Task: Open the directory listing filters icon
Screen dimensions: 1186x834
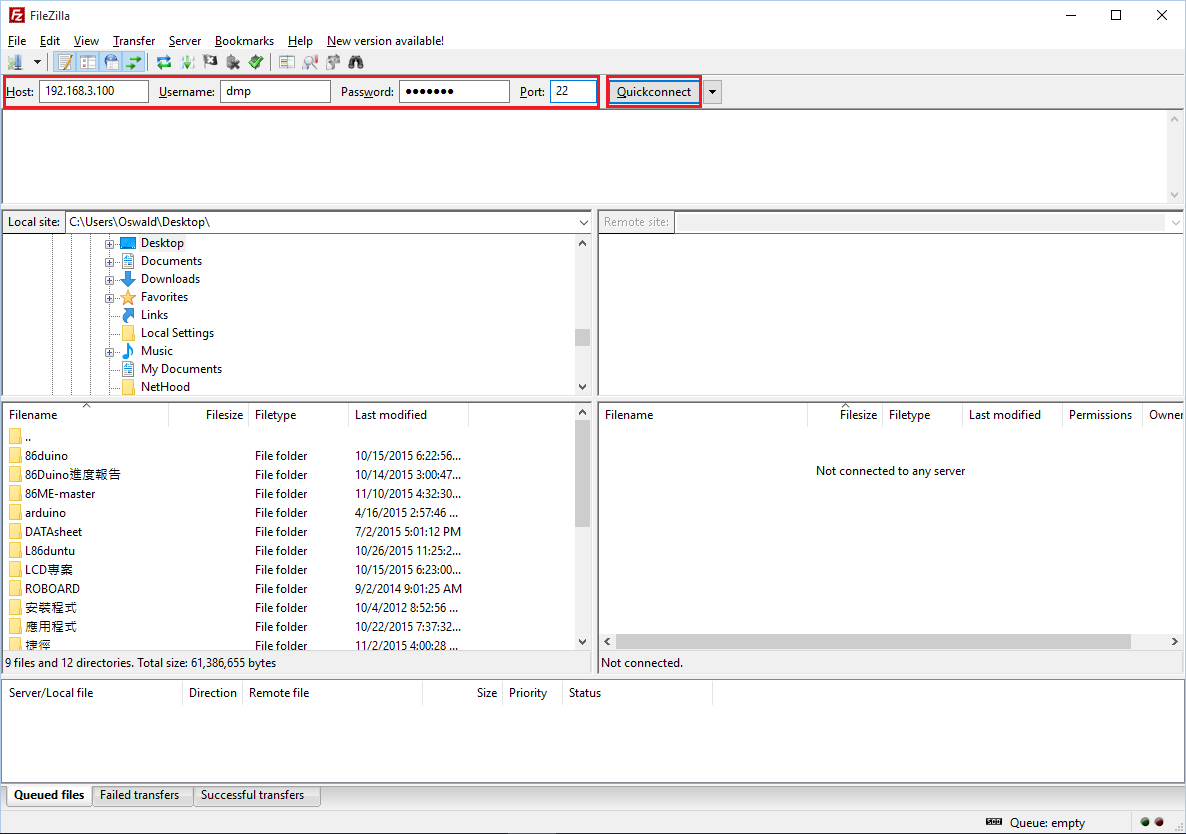Action: point(287,62)
